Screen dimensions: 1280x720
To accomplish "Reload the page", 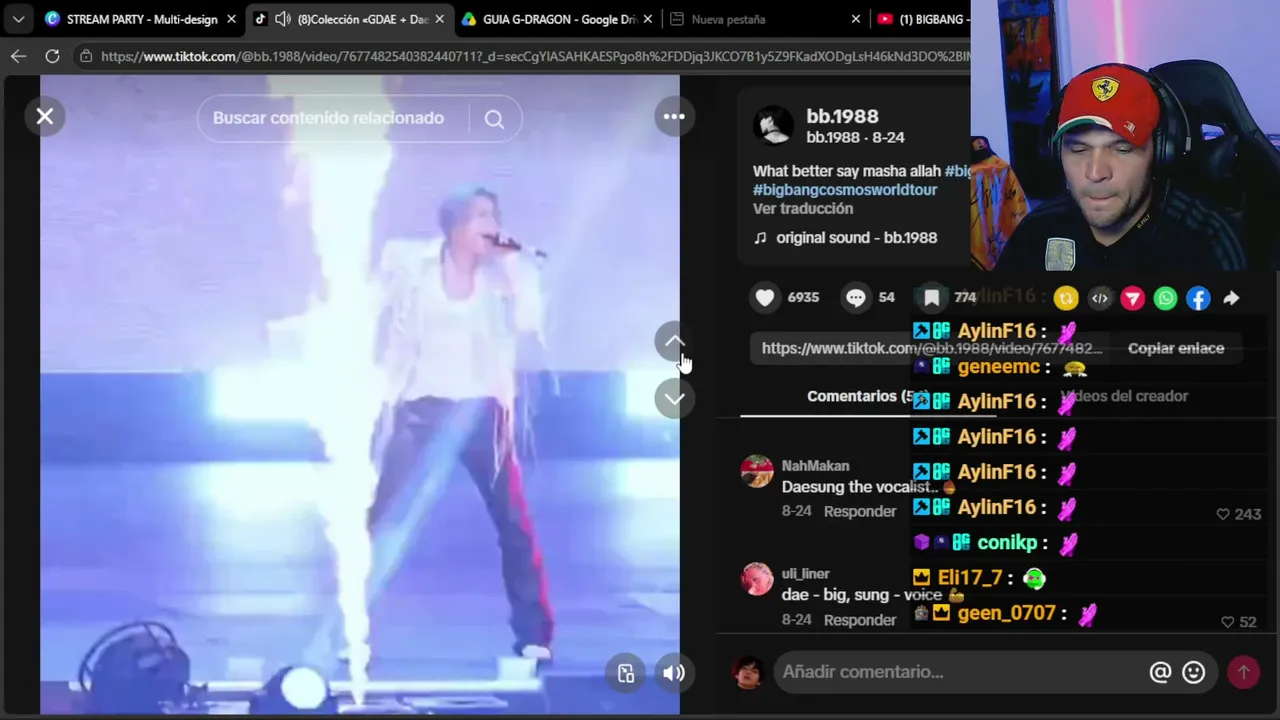I will (52, 56).
